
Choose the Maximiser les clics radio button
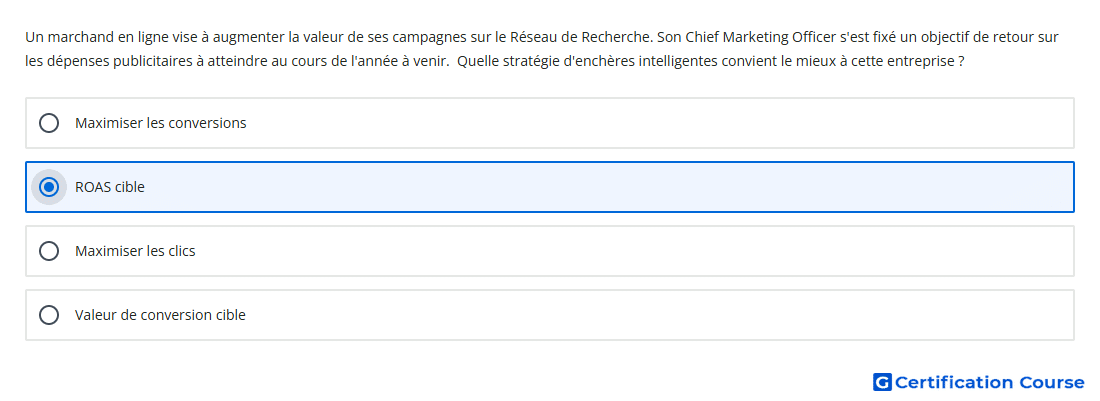[49, 251]
